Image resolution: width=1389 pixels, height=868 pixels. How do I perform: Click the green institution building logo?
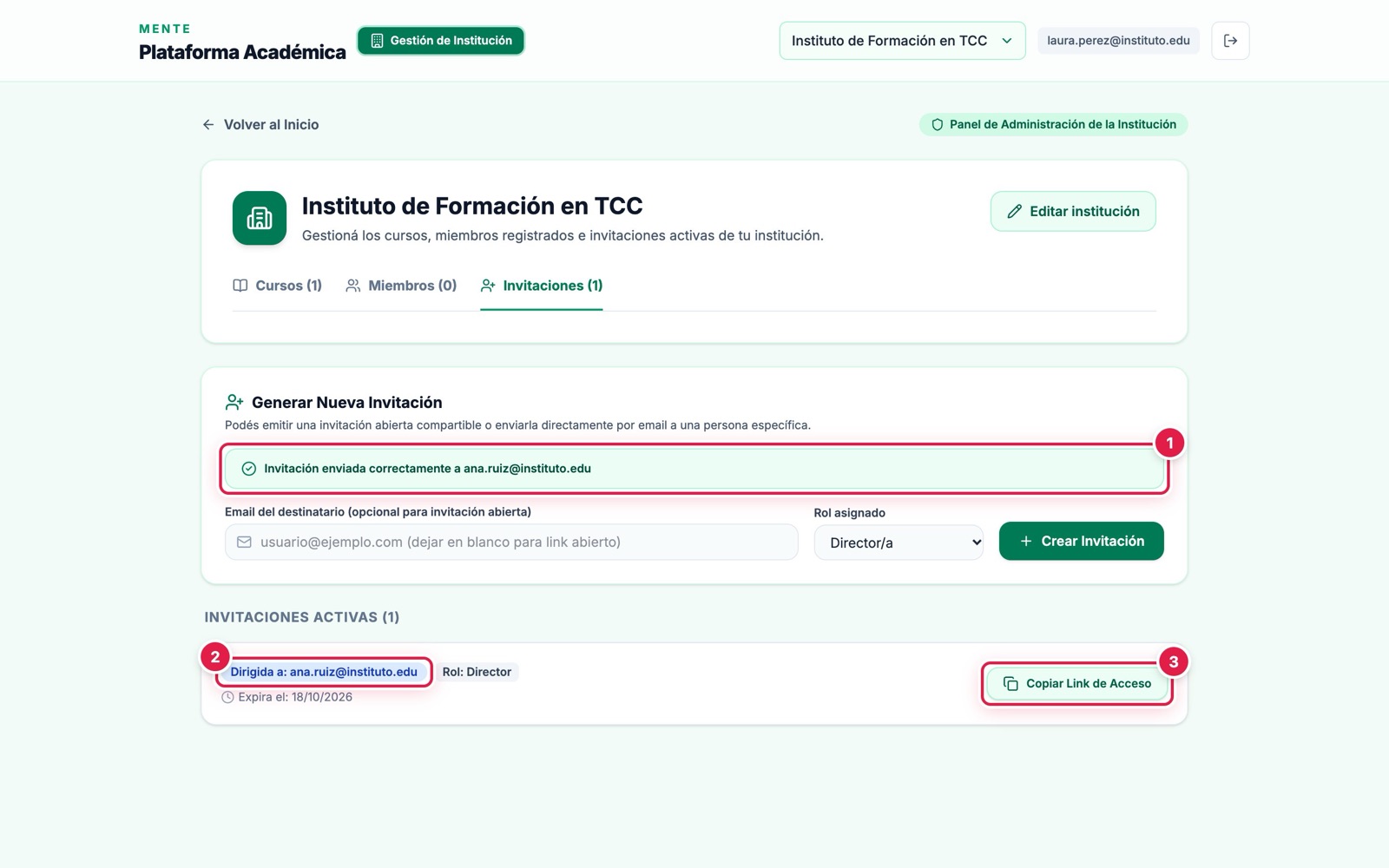[x=260, y=218]
